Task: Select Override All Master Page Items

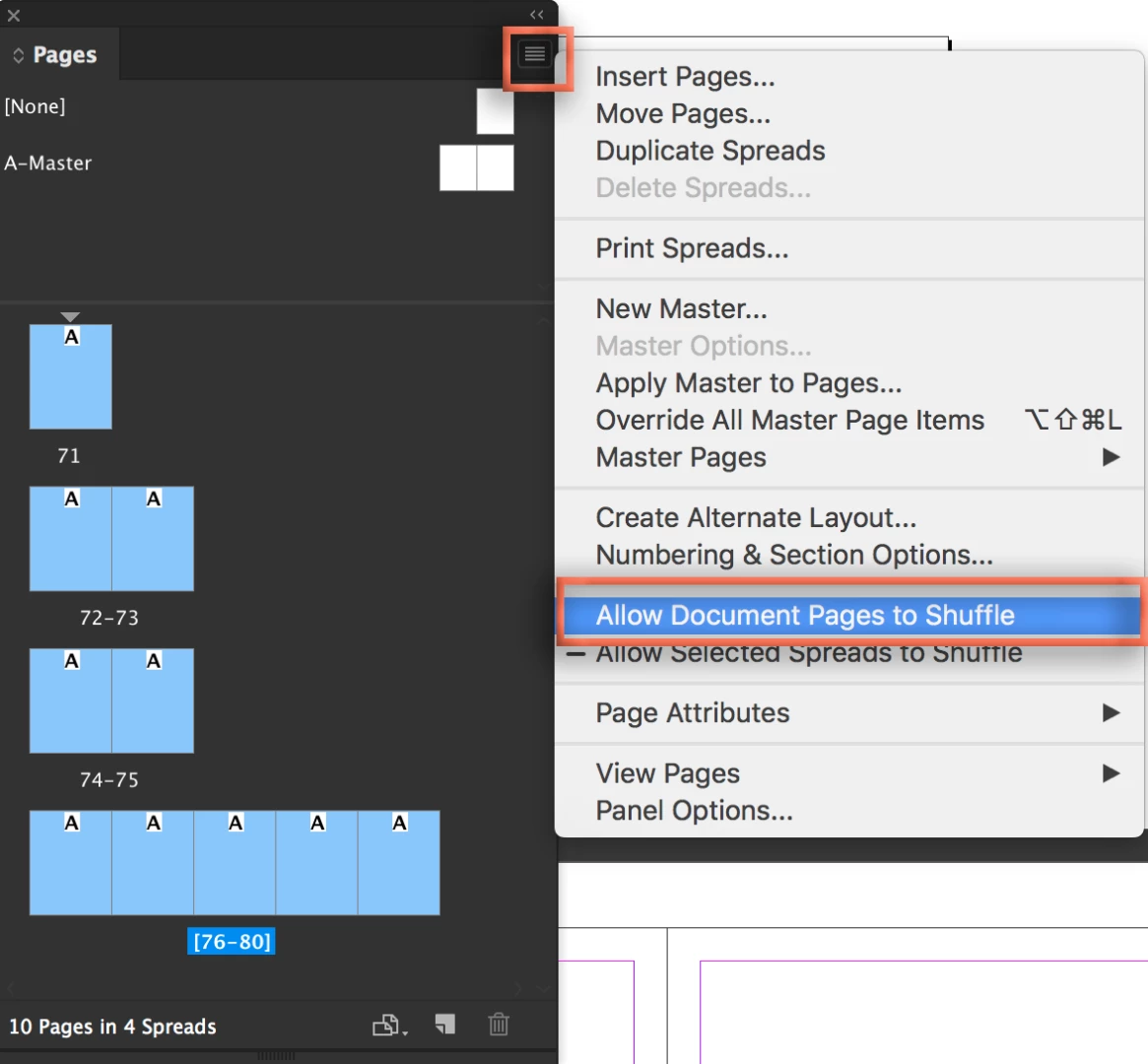Action: [849, 420]
